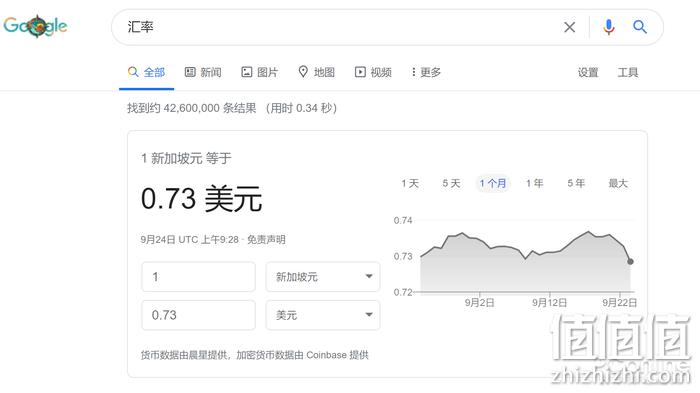Click the blue magnifier search icon
This screenshot has height=393, width=700.
click(640, 27)
